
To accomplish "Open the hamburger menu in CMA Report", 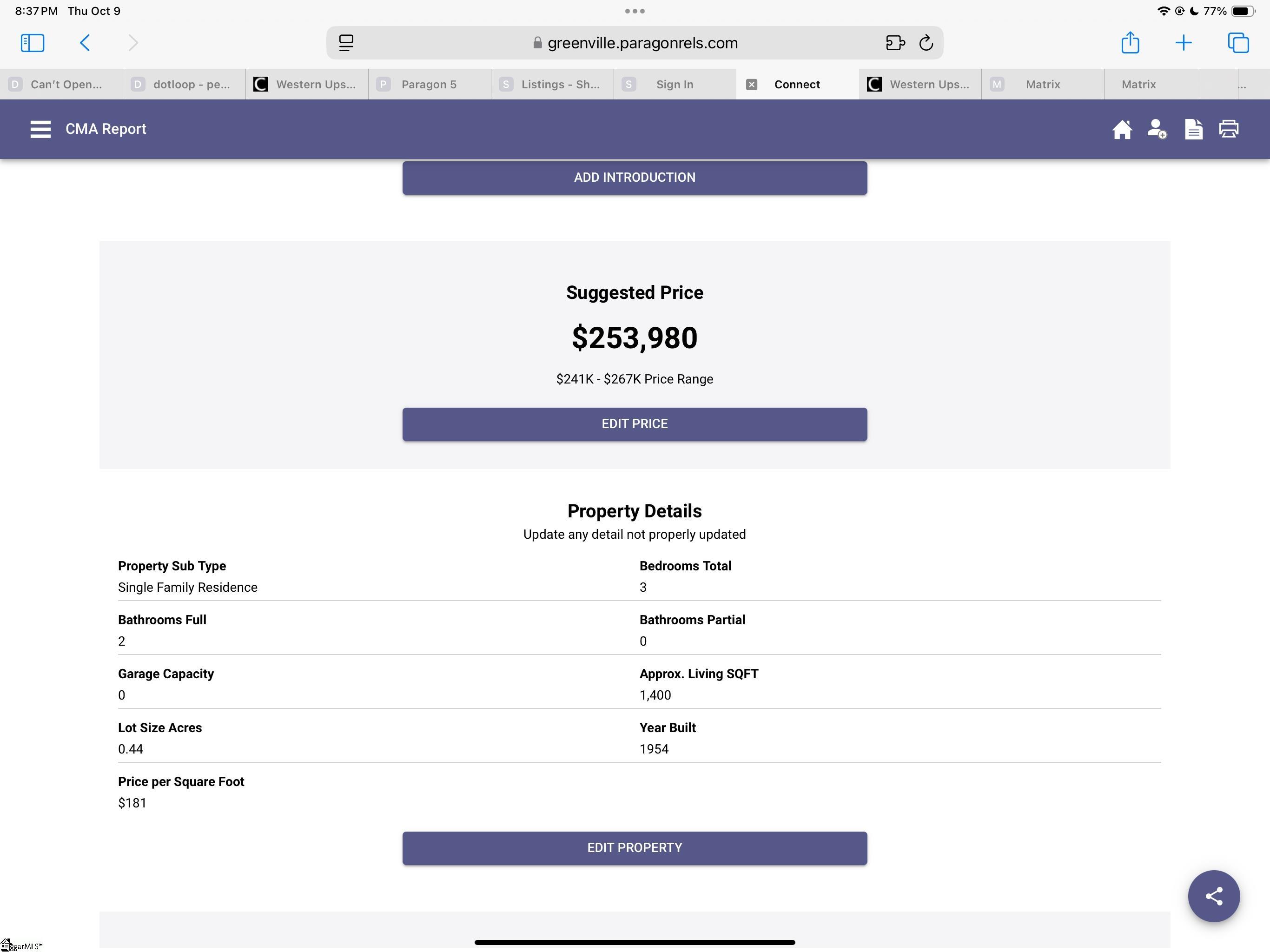I will (40, 129).
